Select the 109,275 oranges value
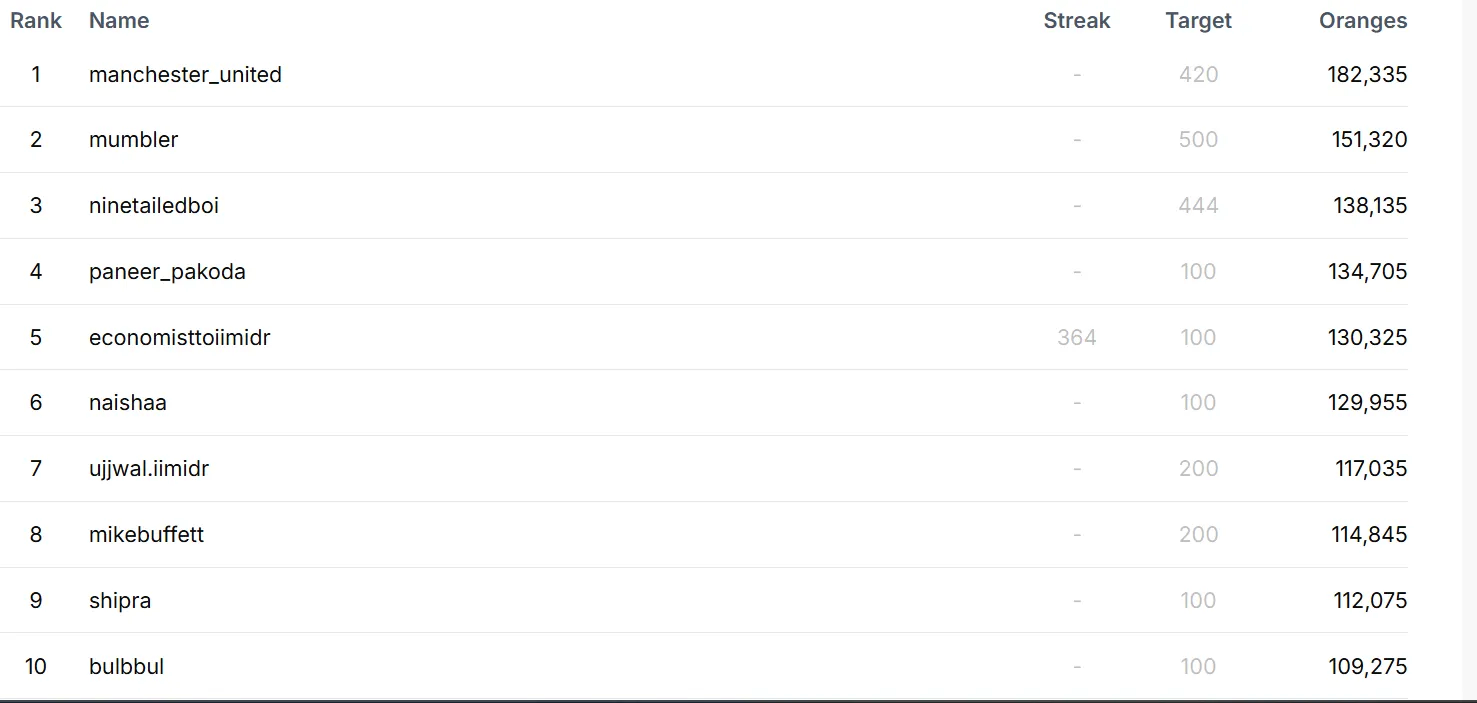The width and height of the screenshot is (1477, 703). click(1368, 667)
